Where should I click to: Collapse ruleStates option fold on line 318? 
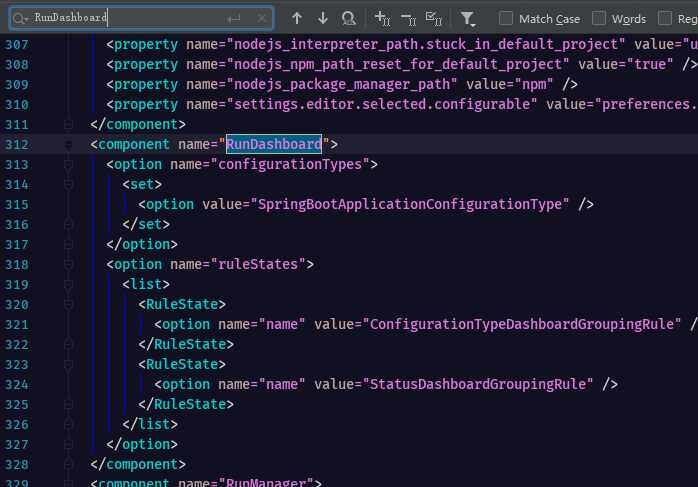[68, 264]
